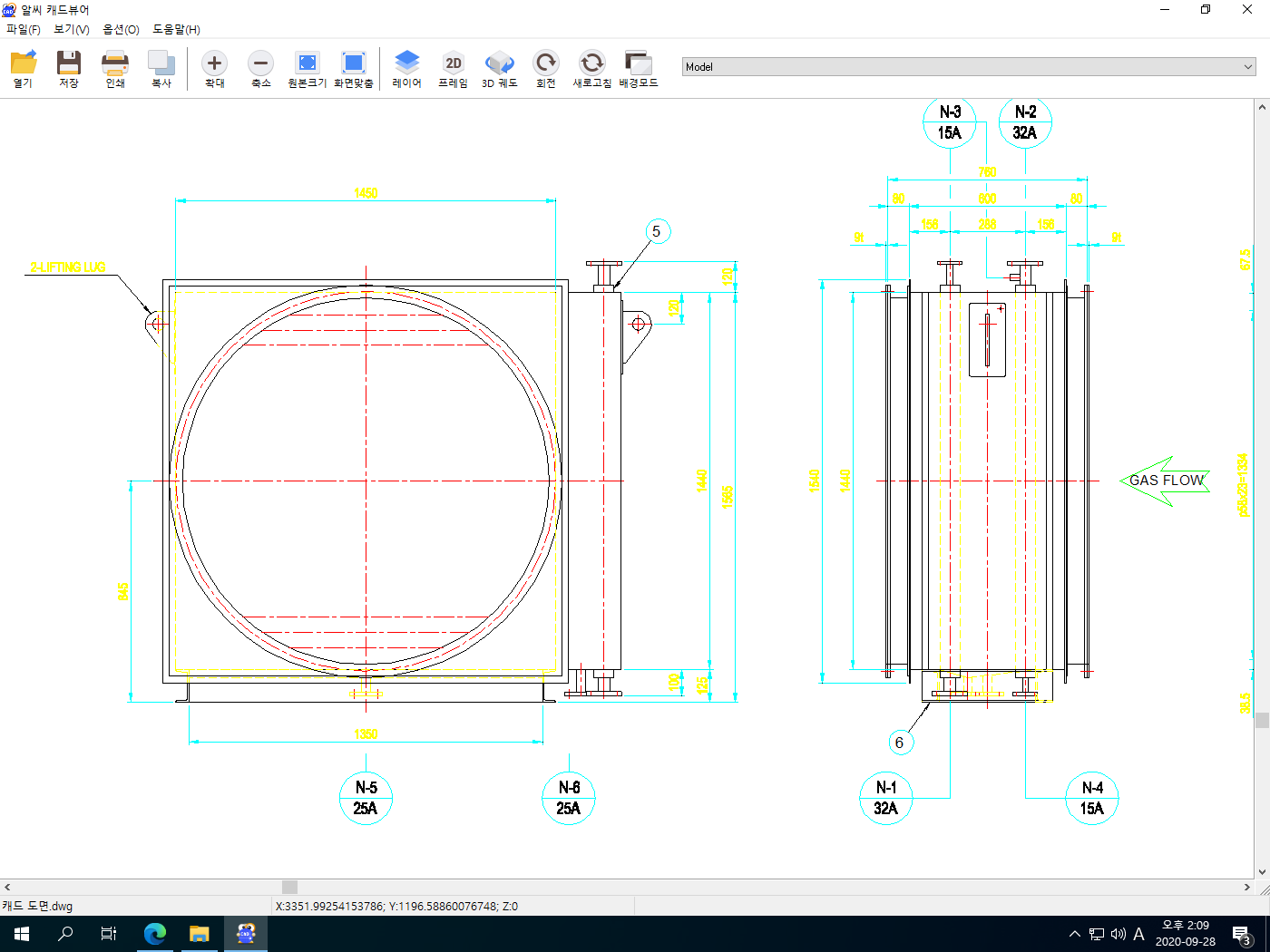Click the 1350 base dimension text
The width and height of the screenshot is (1270, 952).
[x=366, y=734]
